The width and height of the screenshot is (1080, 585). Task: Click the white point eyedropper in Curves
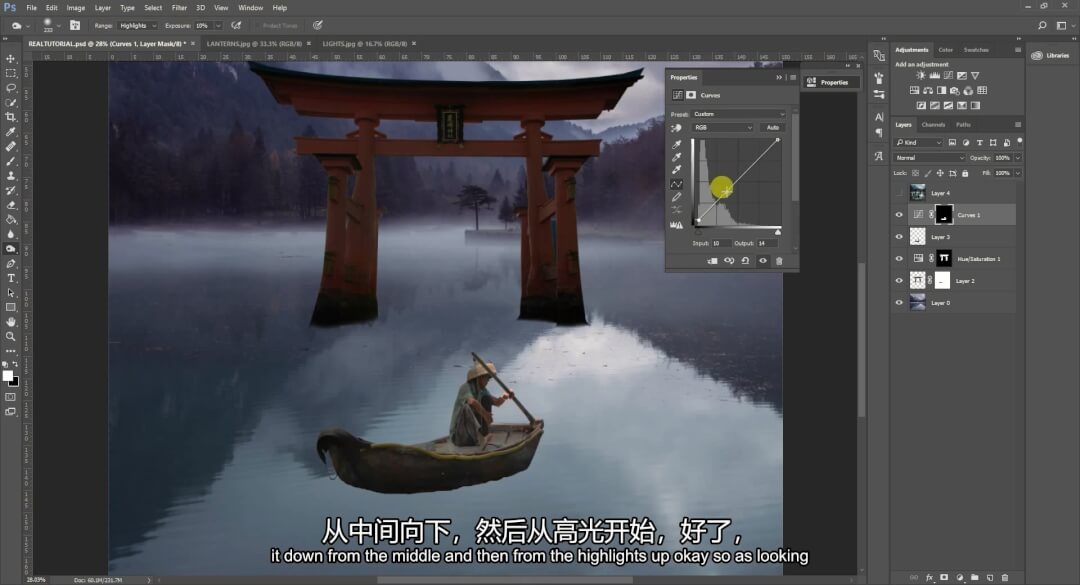pos(676,170)
